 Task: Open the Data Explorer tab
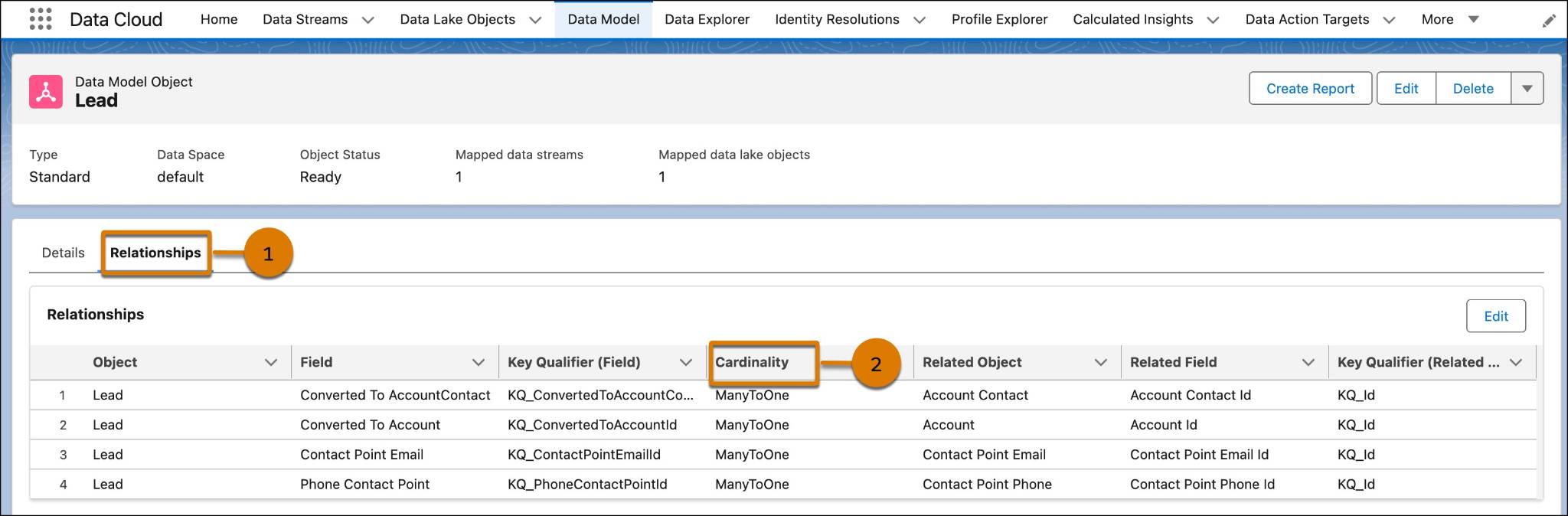click(707, 19)
